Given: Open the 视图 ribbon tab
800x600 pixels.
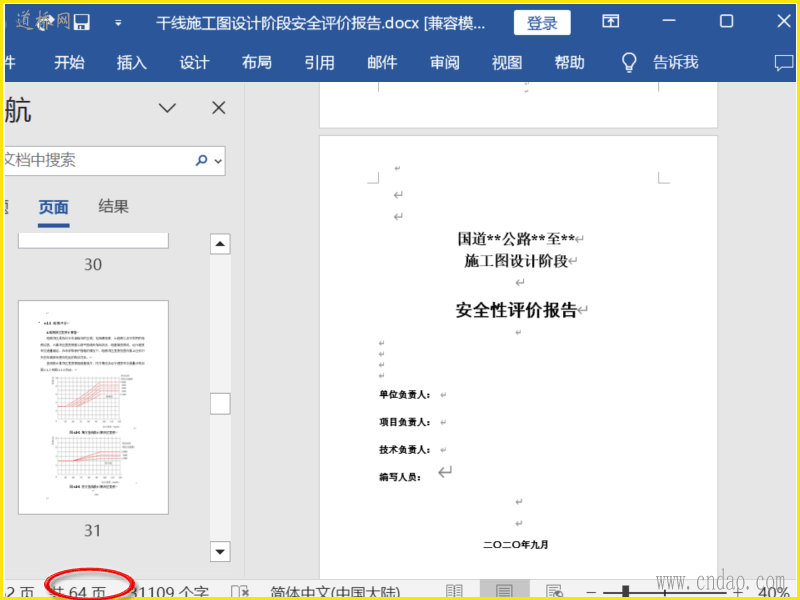Looking at the screenshot, I should (x=507, y=63).
